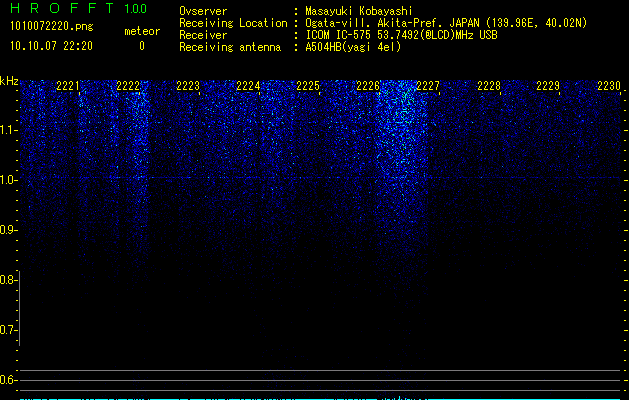This screenshot has width=629, height=400.
Task: Select the observer name Masayuki Kobayashi
Action: [359, 11]
